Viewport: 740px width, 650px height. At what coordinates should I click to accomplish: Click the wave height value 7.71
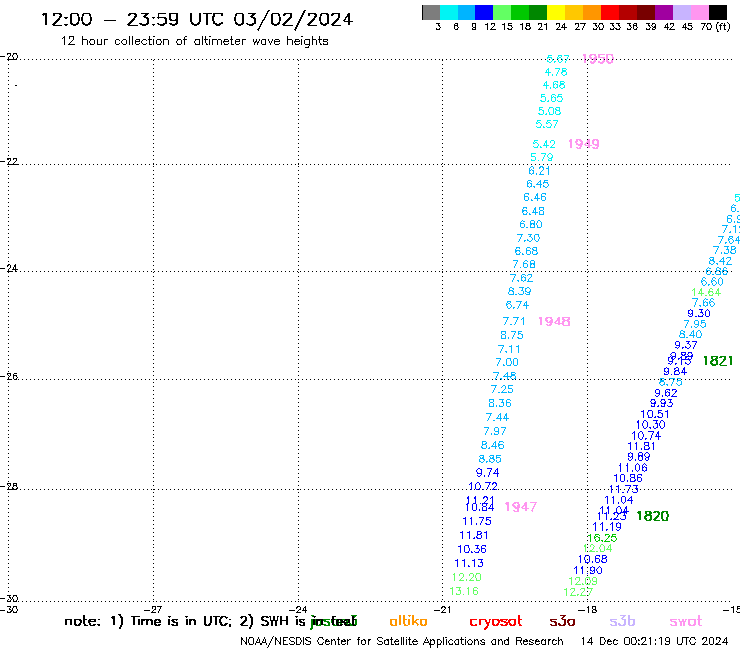click(513, 321)
